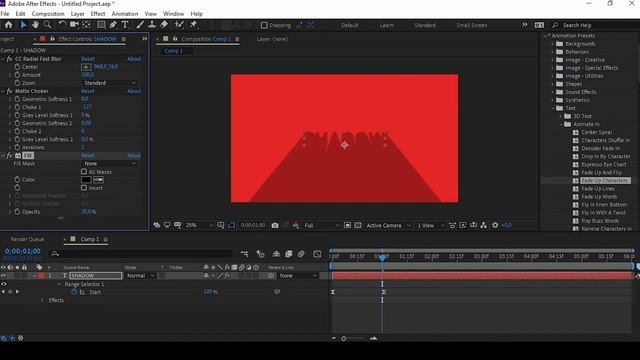This screenshot has height=360, width=640.
Task: Open the 1 View layout dropdown
Action: pyautogui.click(x=430, y=225)
